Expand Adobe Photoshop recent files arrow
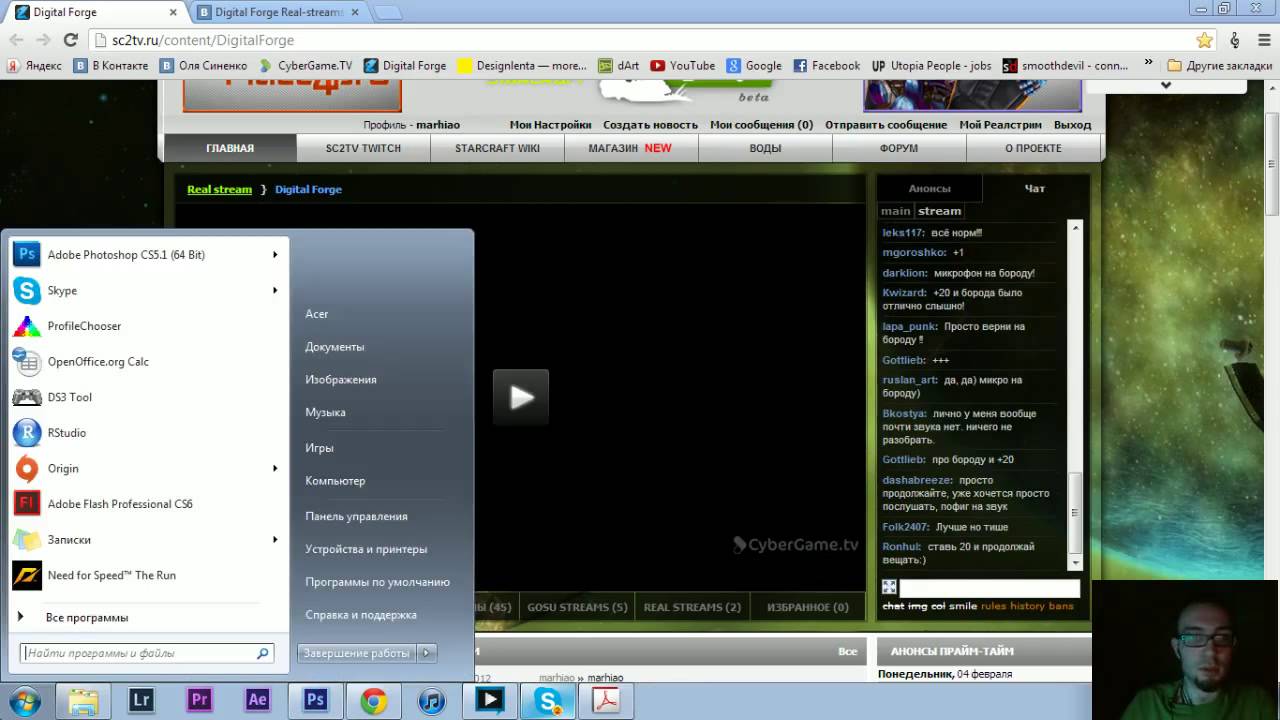Image resolution: width=1280 pixels, height=720 pixels. coord(275,255)
